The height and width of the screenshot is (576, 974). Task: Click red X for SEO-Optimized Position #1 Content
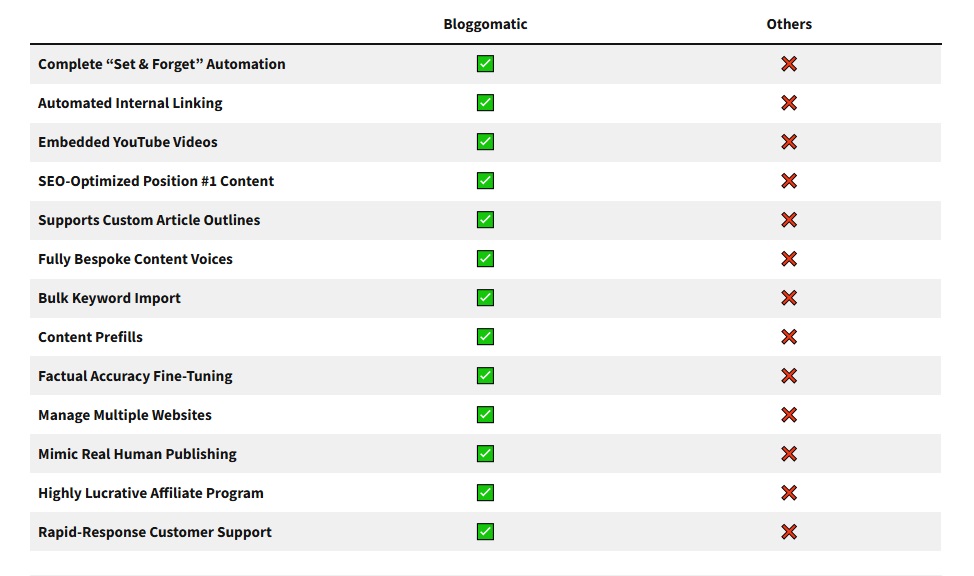click(x=789, y=181)
